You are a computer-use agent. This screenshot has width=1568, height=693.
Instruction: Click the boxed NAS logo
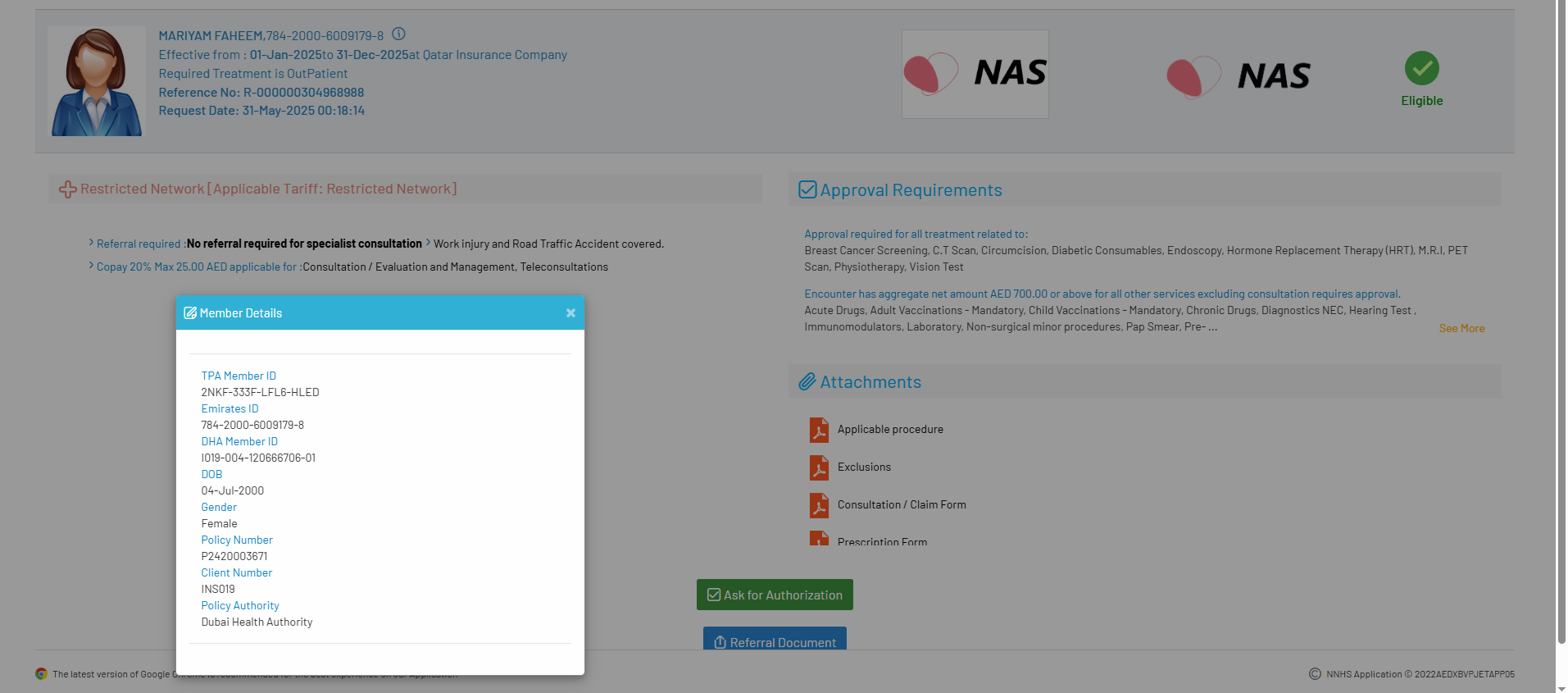pos(975,74)
